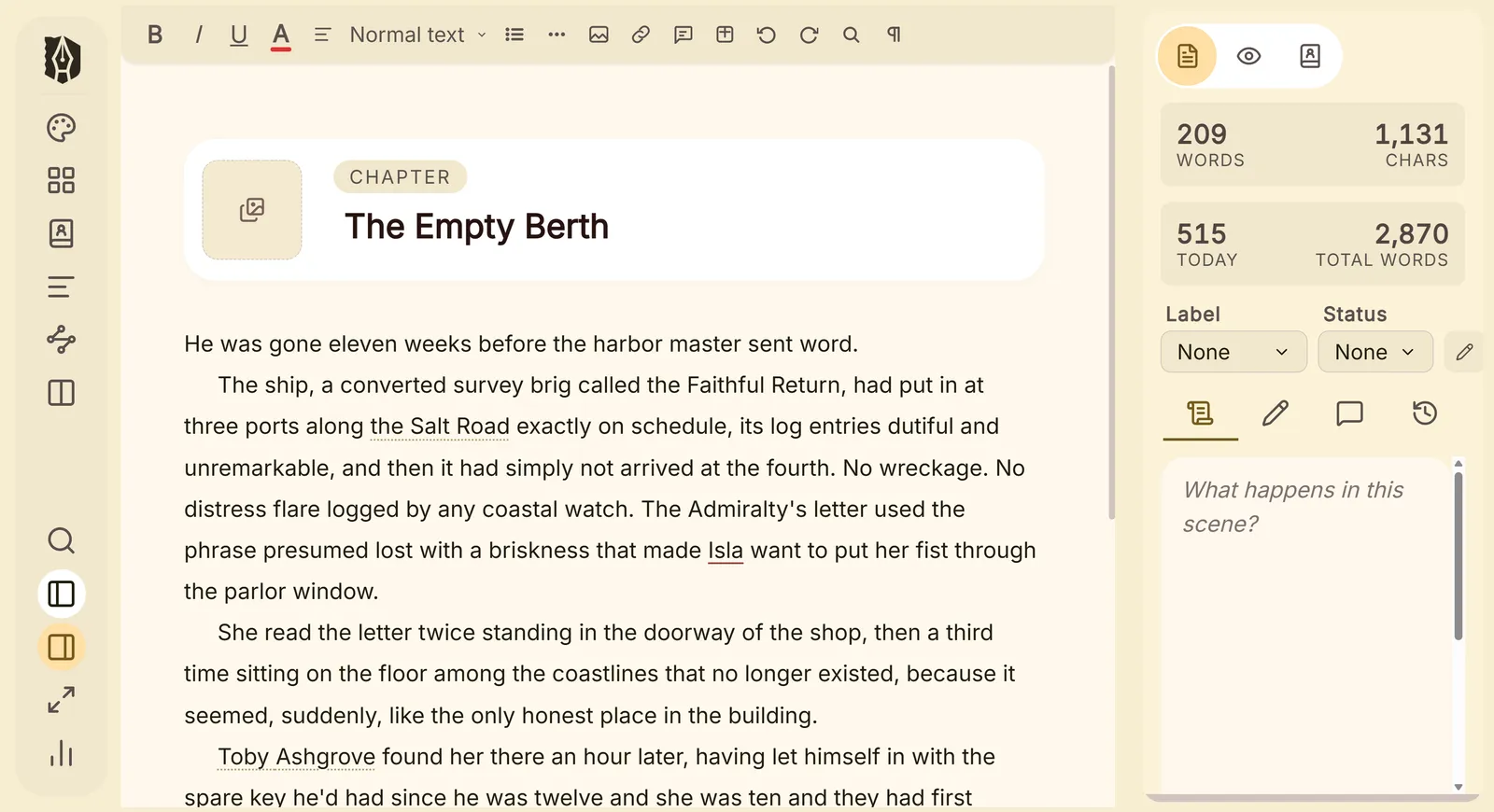Screen dimensions: 1494x812
Task: Click the linked name Toby Ashgrove
Action: (297, 757)
